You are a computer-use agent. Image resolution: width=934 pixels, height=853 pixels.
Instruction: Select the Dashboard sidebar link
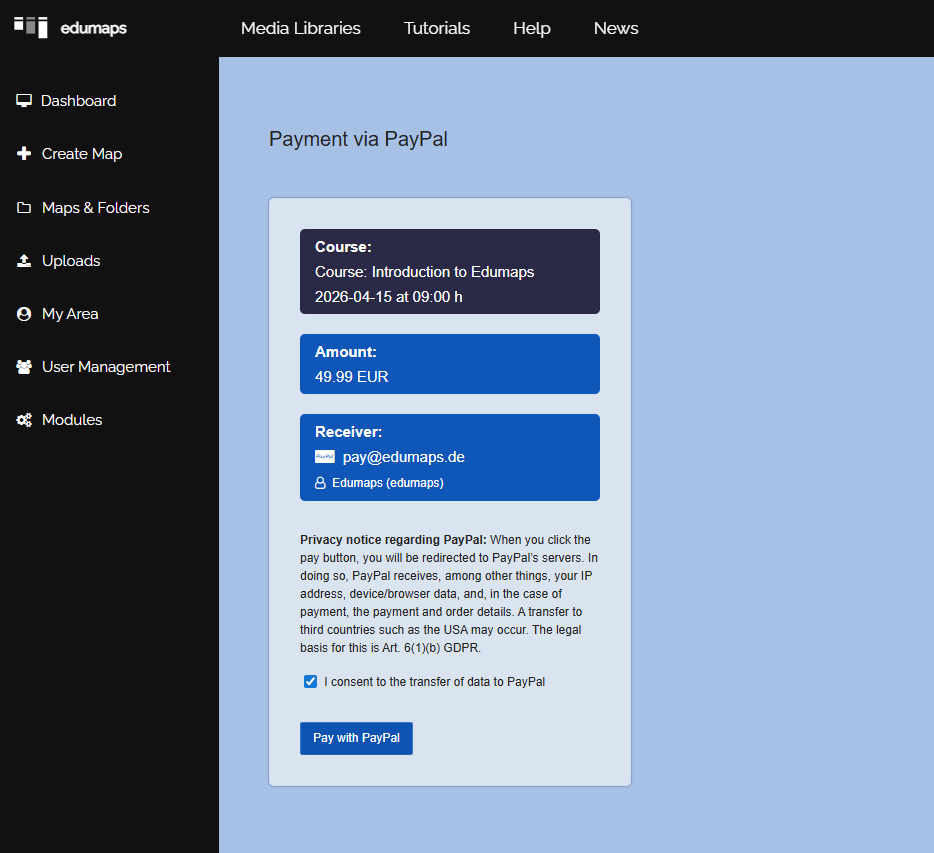[x=78, y=101]
